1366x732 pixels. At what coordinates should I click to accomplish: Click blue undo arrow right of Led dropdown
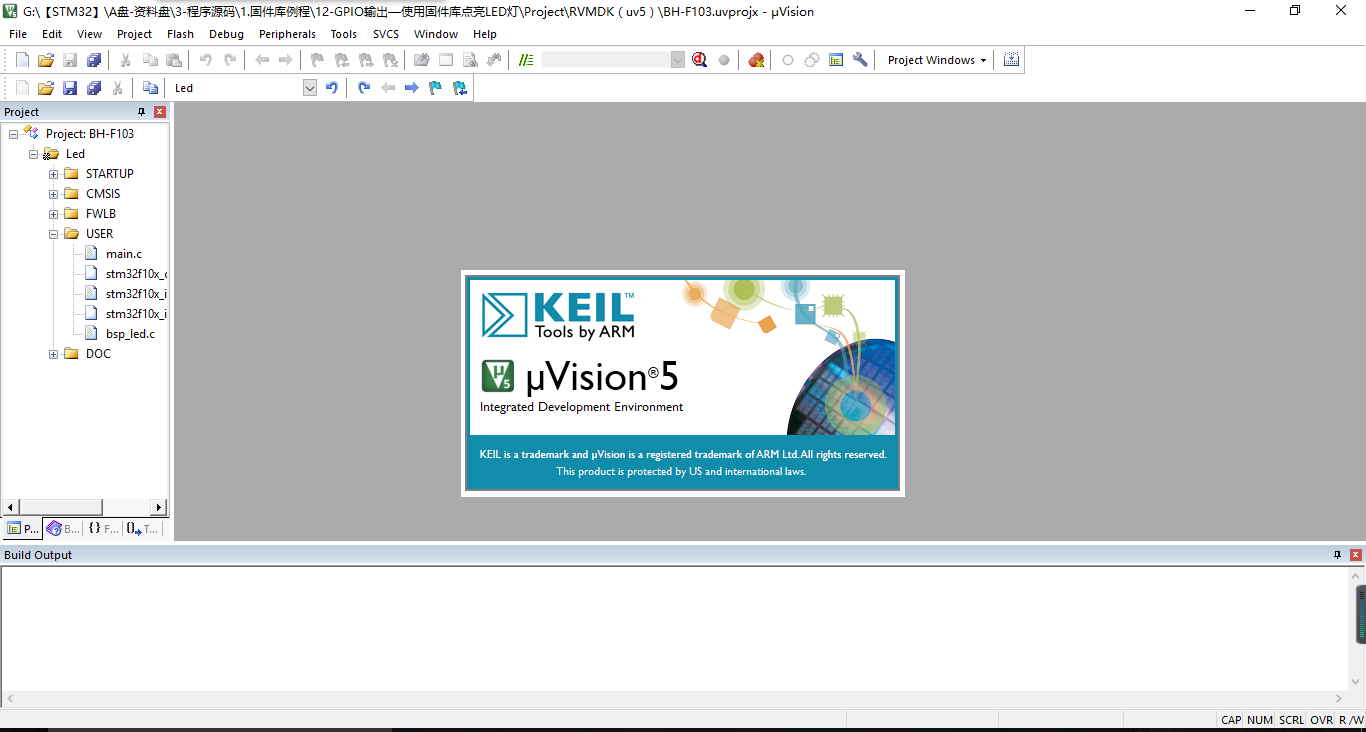[332, 88]
